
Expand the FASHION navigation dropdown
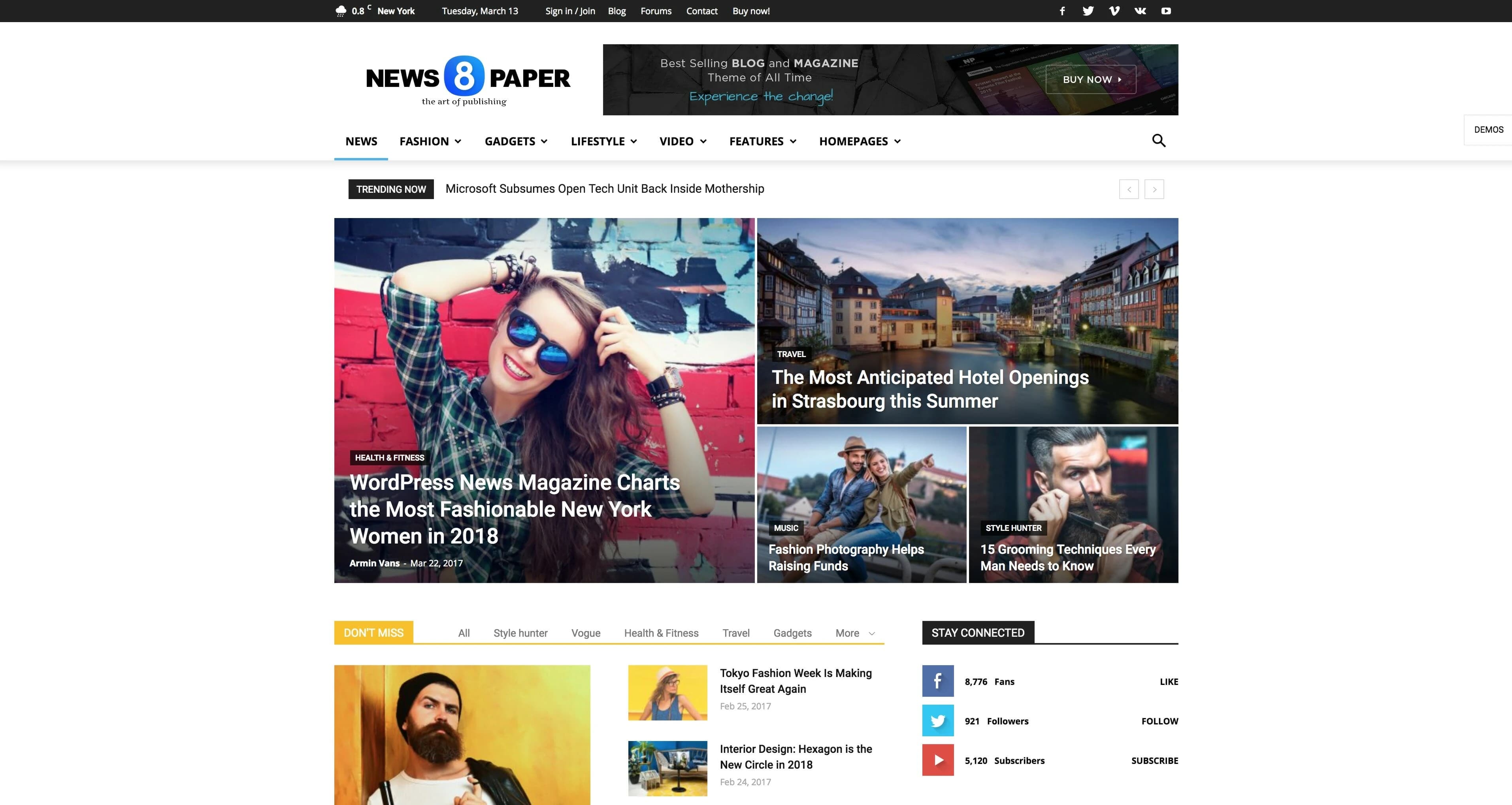(x=430, y=141)
